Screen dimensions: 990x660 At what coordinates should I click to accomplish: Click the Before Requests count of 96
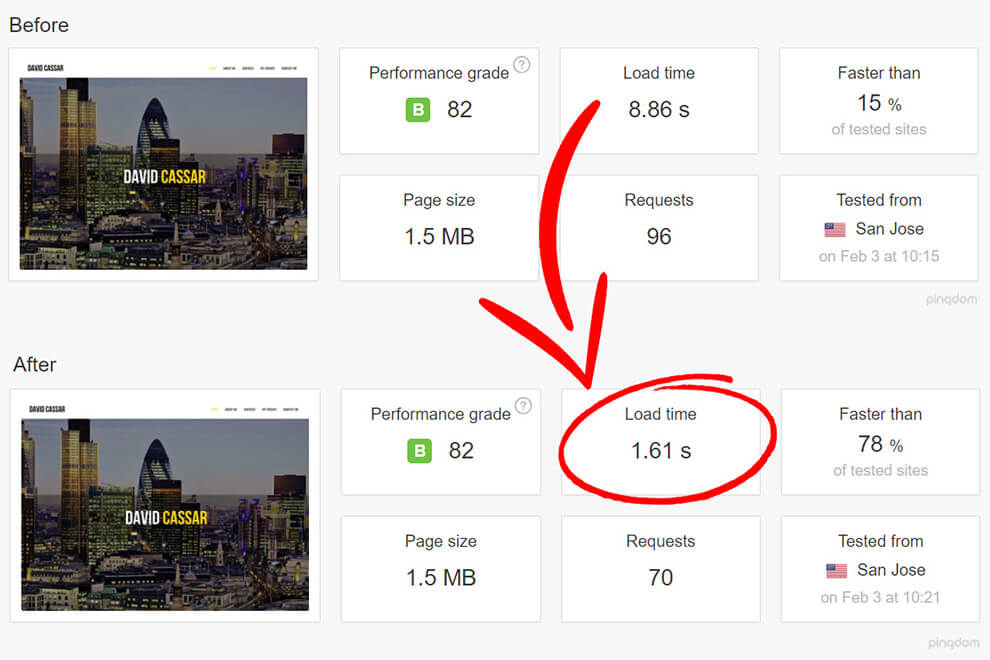click(x=658, y=237)
